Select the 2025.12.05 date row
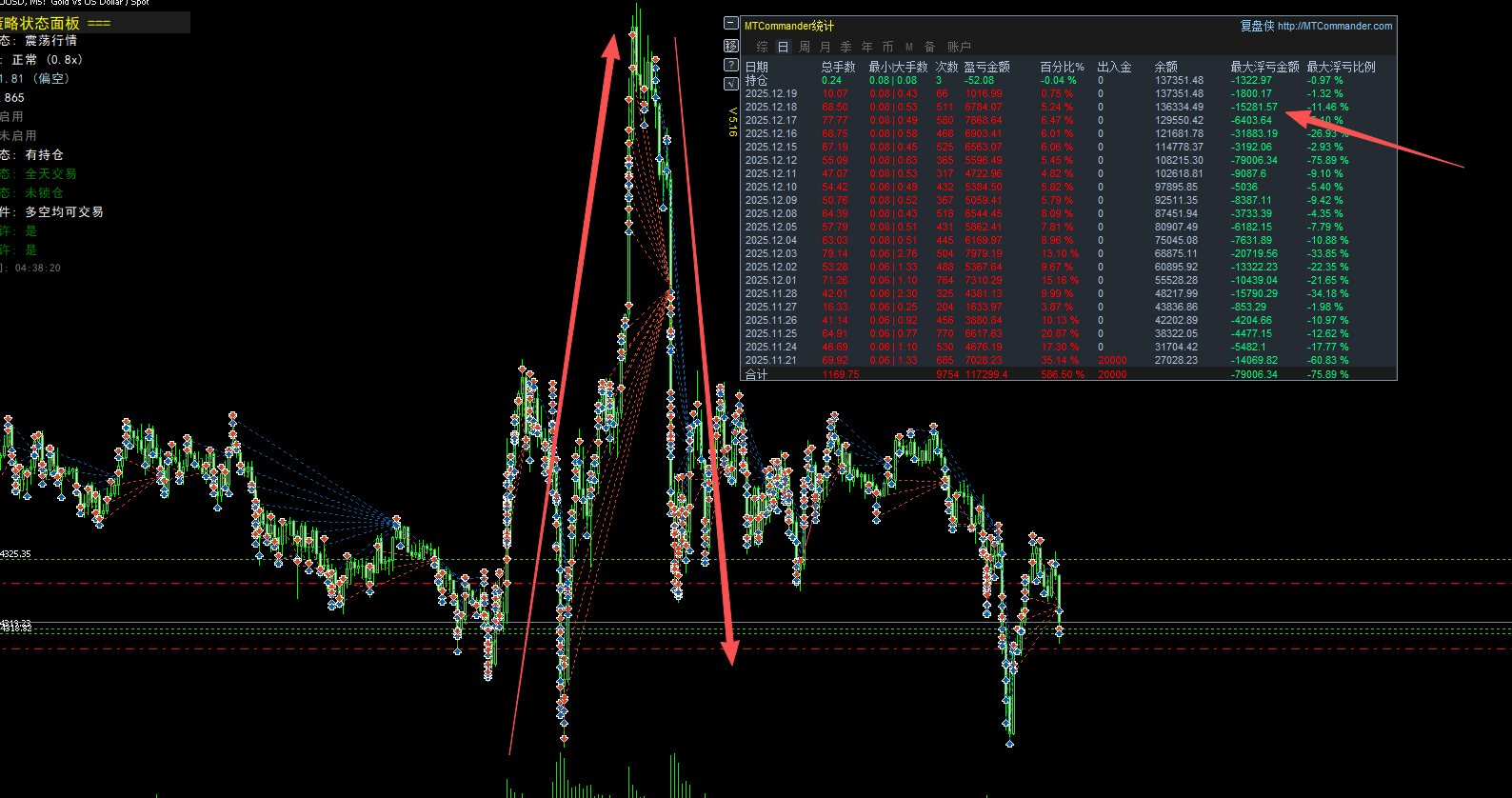 coord(771,227)
